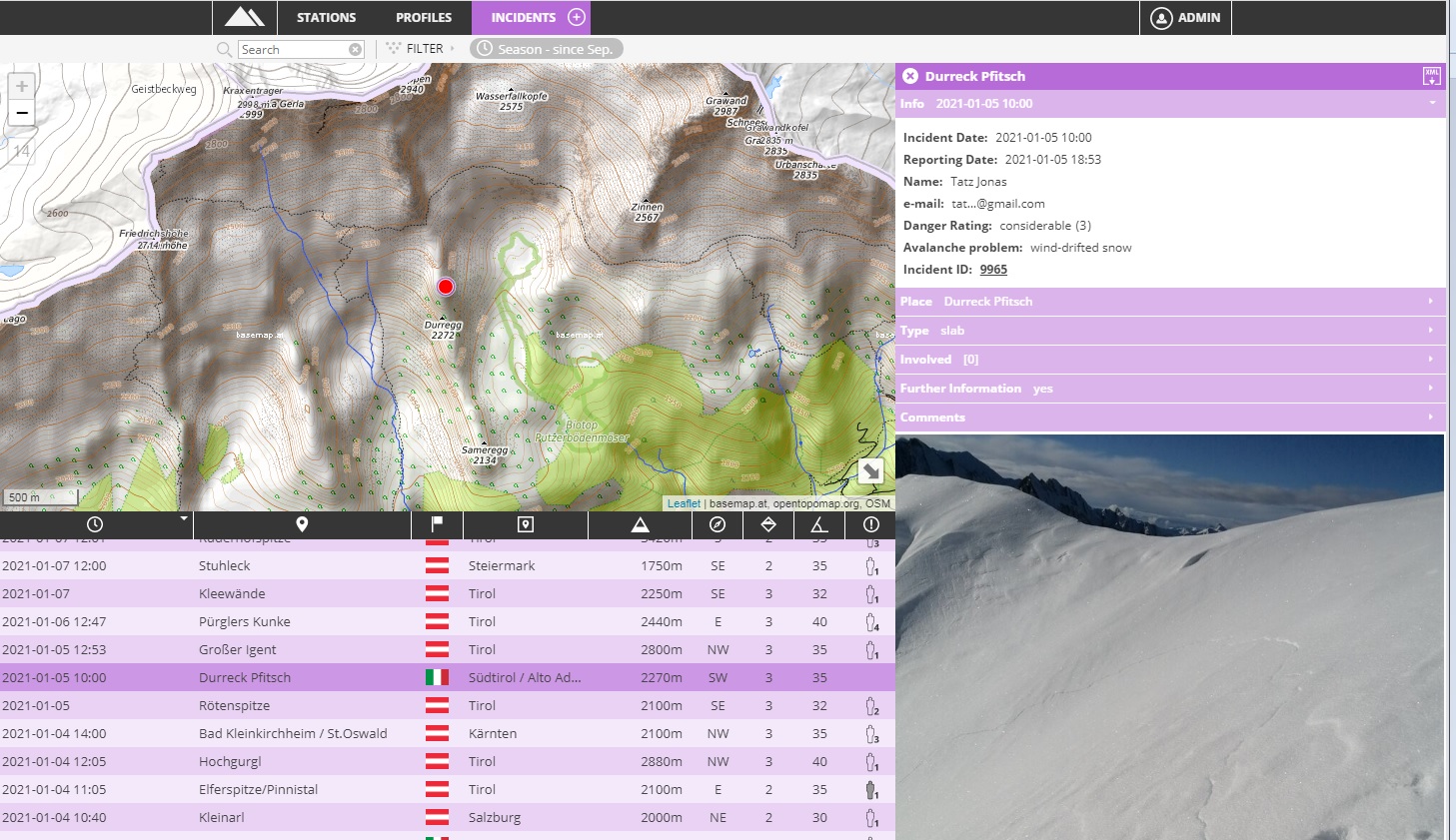1456x840 pixels.
Task: Select the Rötenspitze incident row
Action: point(448,705)
